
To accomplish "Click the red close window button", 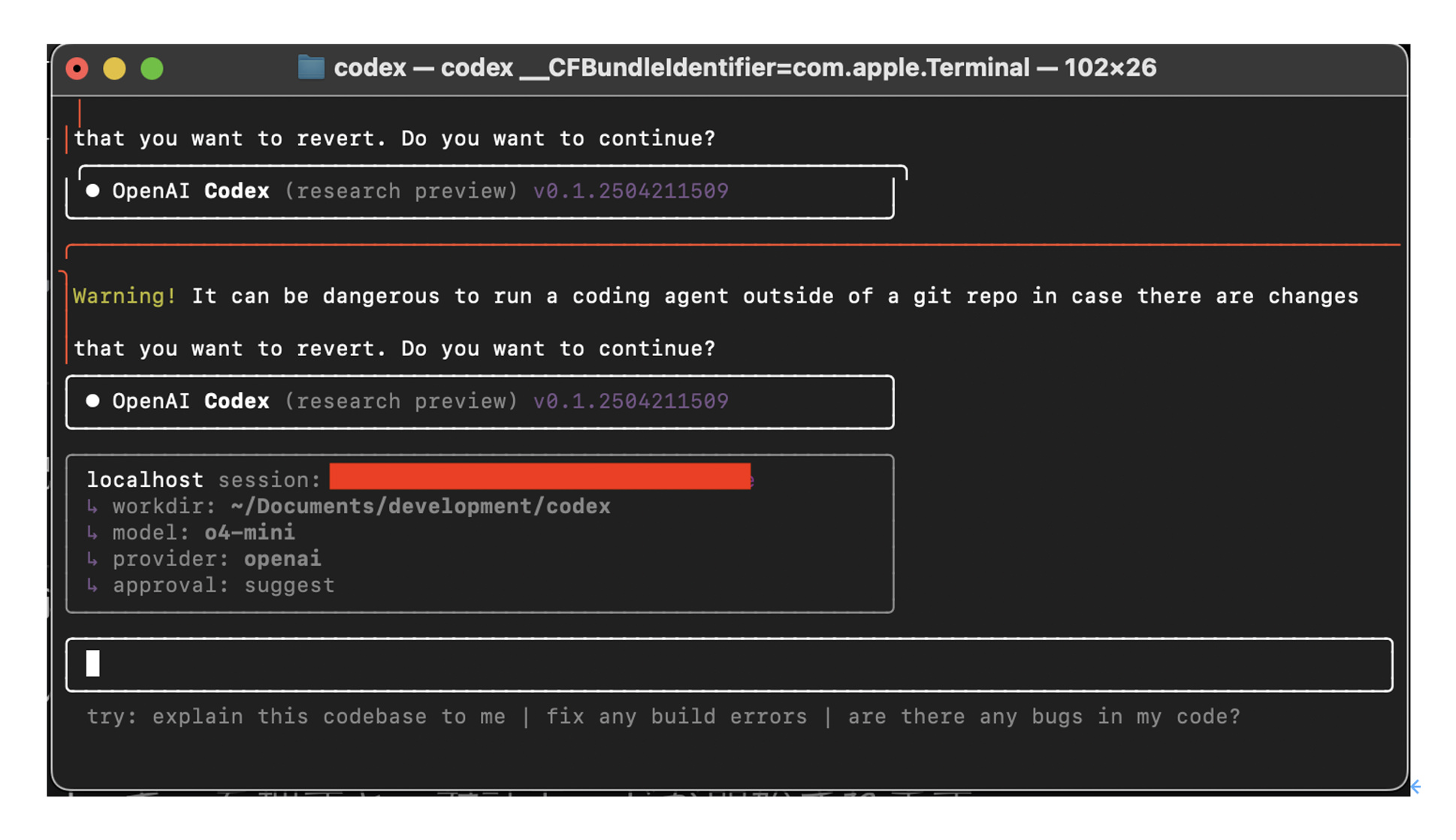I will (77, 68).
